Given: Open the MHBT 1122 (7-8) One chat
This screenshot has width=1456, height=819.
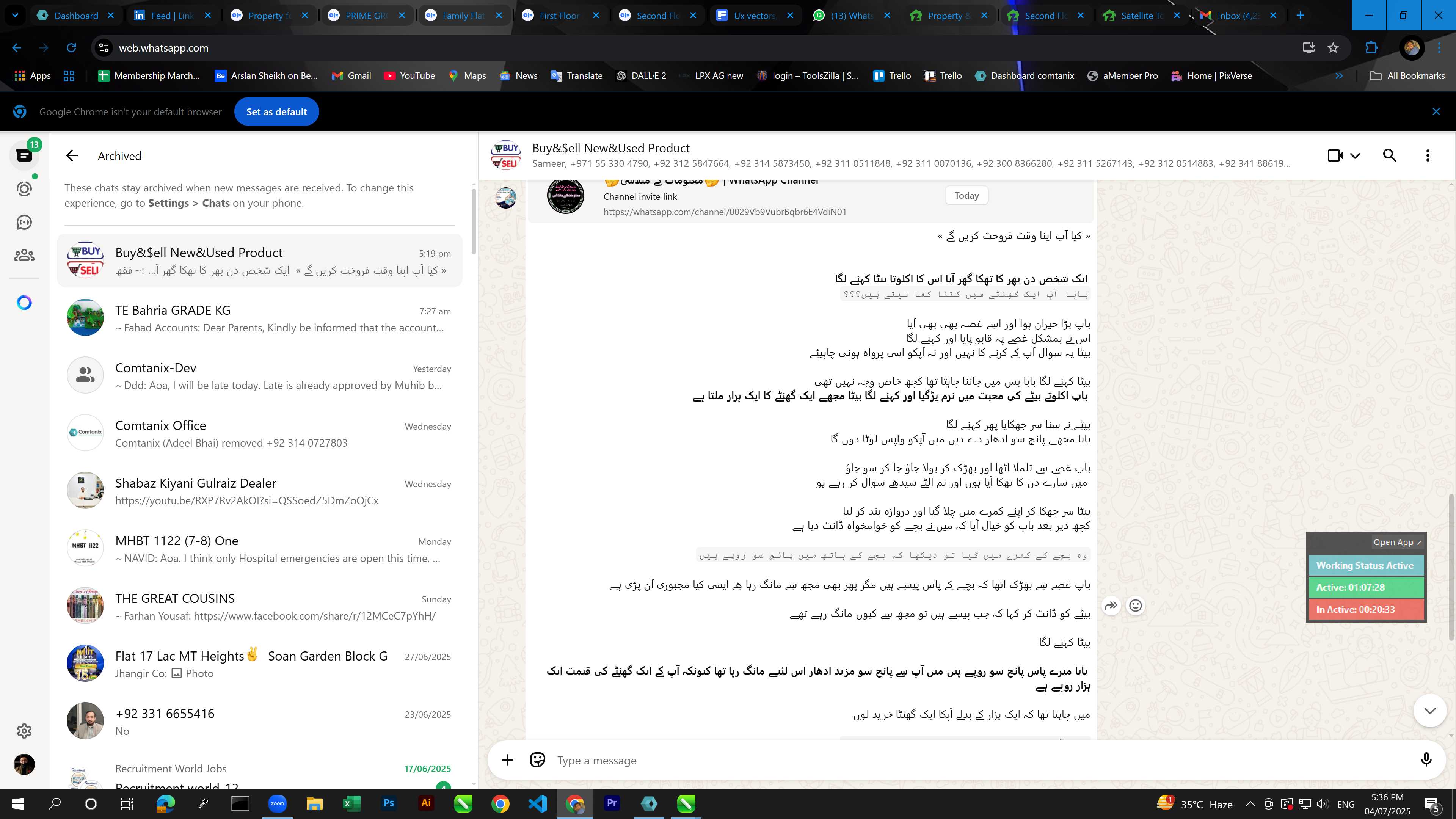Looking at the screenshot, I should (259, 549).
